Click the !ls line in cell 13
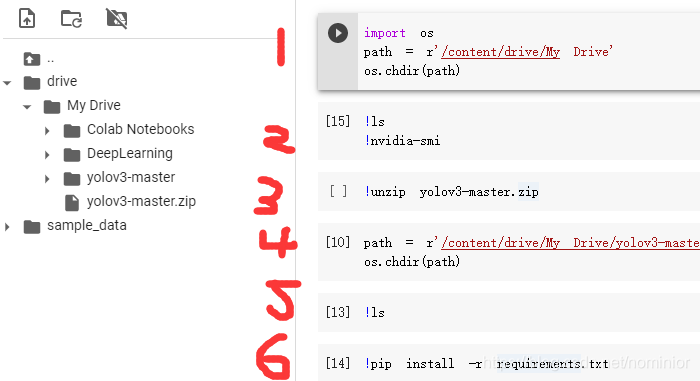This screenshot has height=381, width=700. pyautogui.click(x=375, y=313)
